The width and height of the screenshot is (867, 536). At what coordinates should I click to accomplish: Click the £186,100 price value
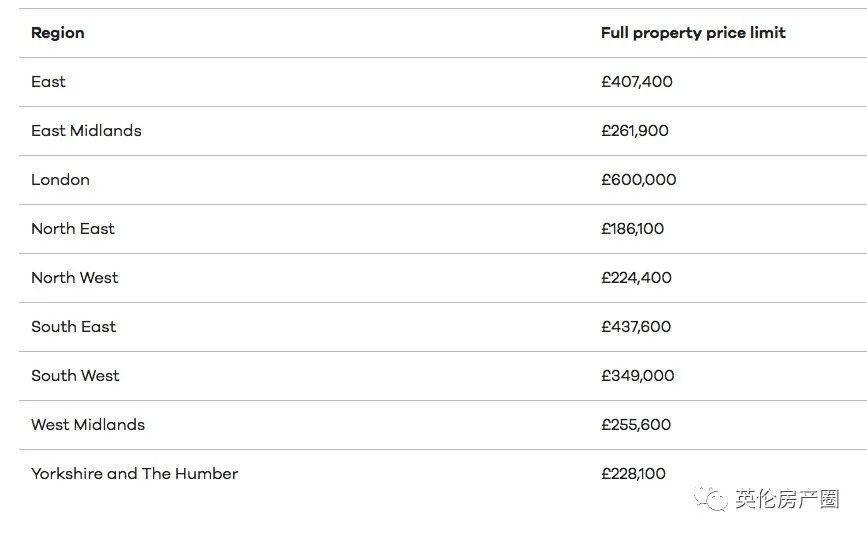pyautogui.click(x=633, y=228)
